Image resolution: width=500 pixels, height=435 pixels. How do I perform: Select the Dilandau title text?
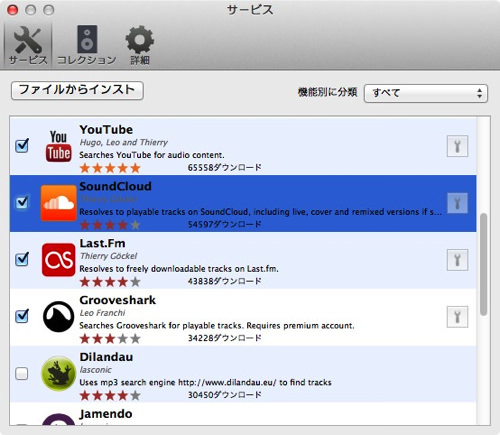[106, 357]
